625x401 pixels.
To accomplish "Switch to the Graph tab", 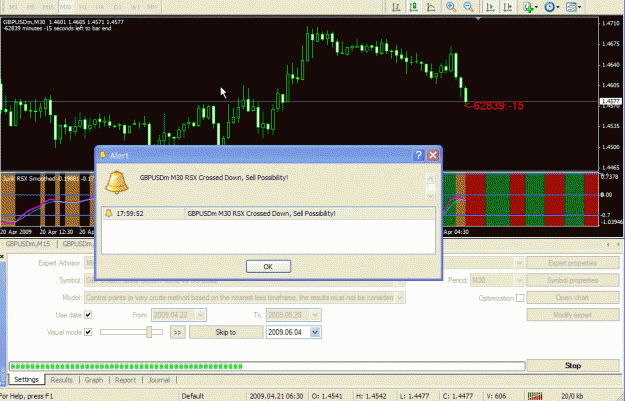I will pyautogui.click(x=94, y=380).
